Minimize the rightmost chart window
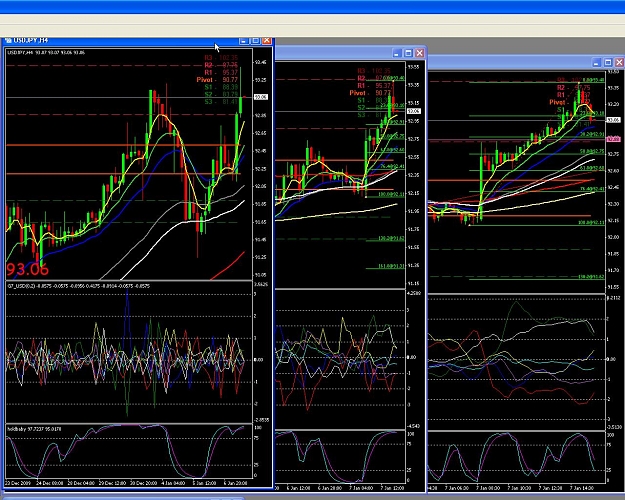The height and width of the screenshot is (500, 625). click(596, 63)
